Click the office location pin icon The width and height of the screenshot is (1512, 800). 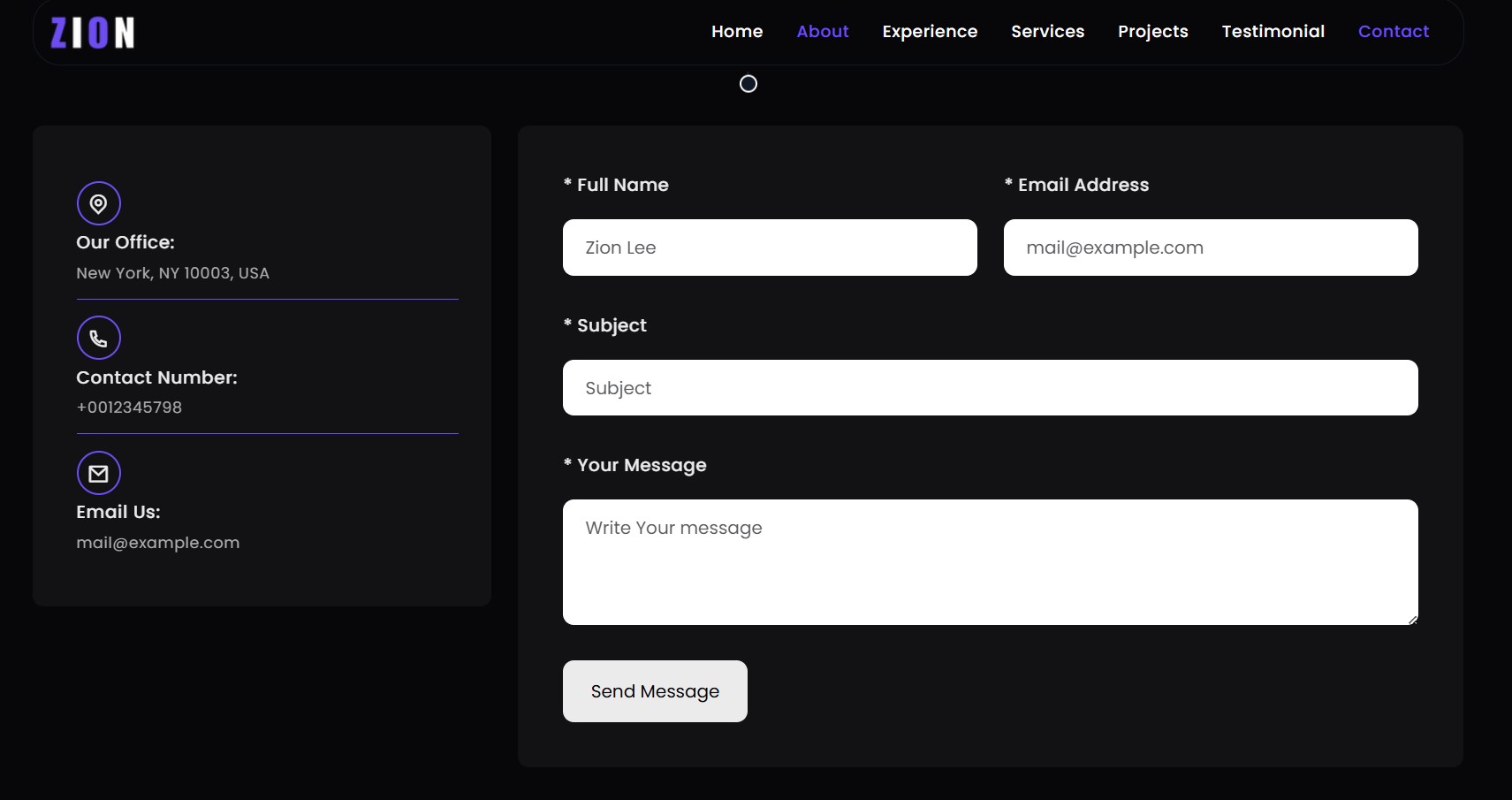click(99, 204)
